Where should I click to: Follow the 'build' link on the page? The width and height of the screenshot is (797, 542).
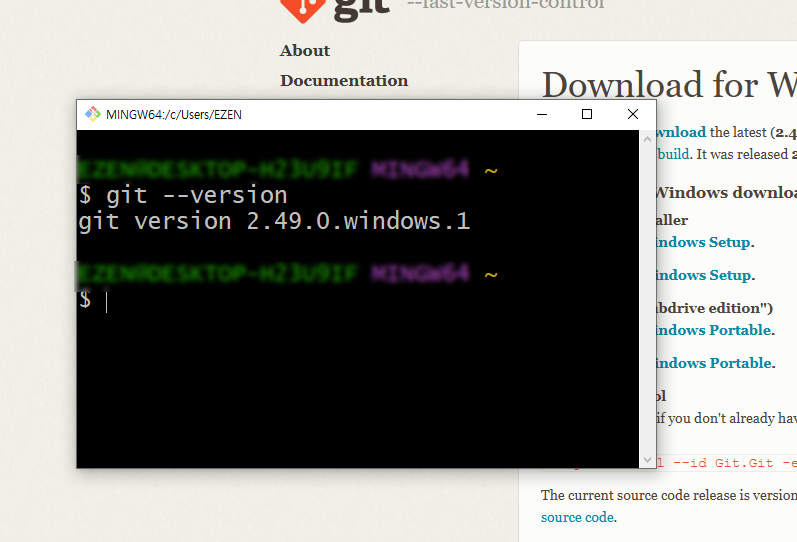pos(673,154)
